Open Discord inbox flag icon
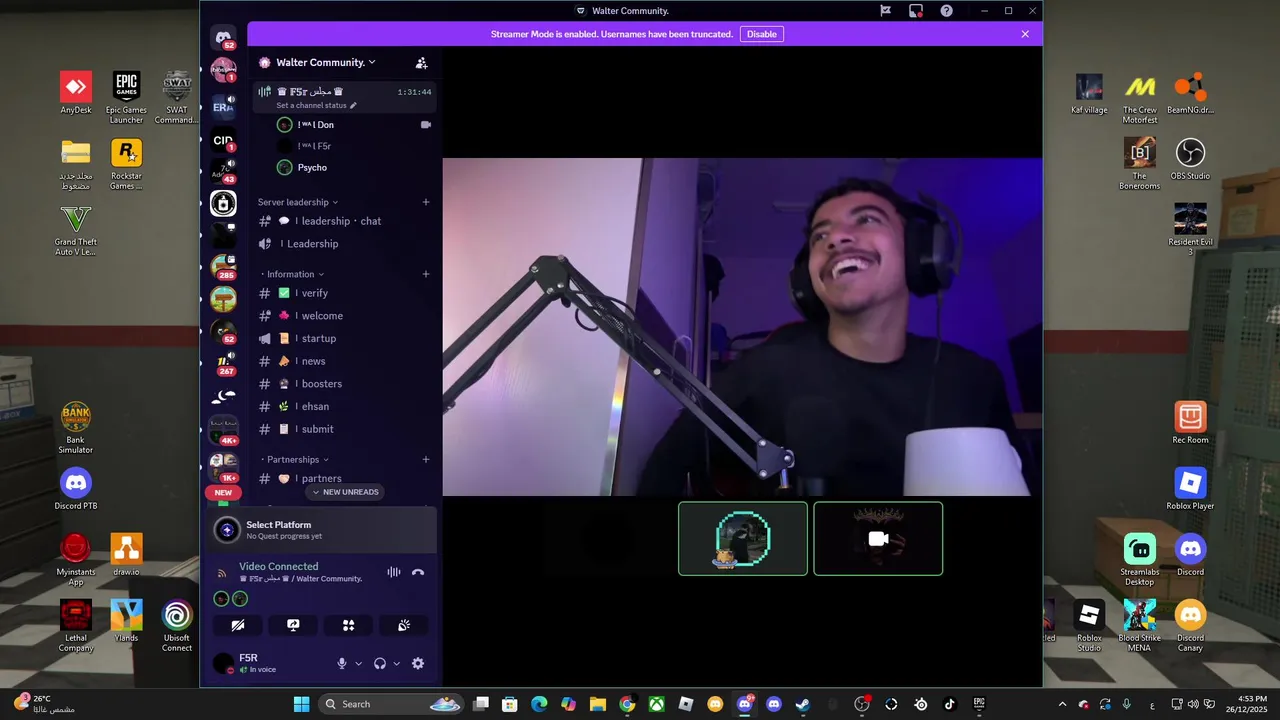 point(885,11)
